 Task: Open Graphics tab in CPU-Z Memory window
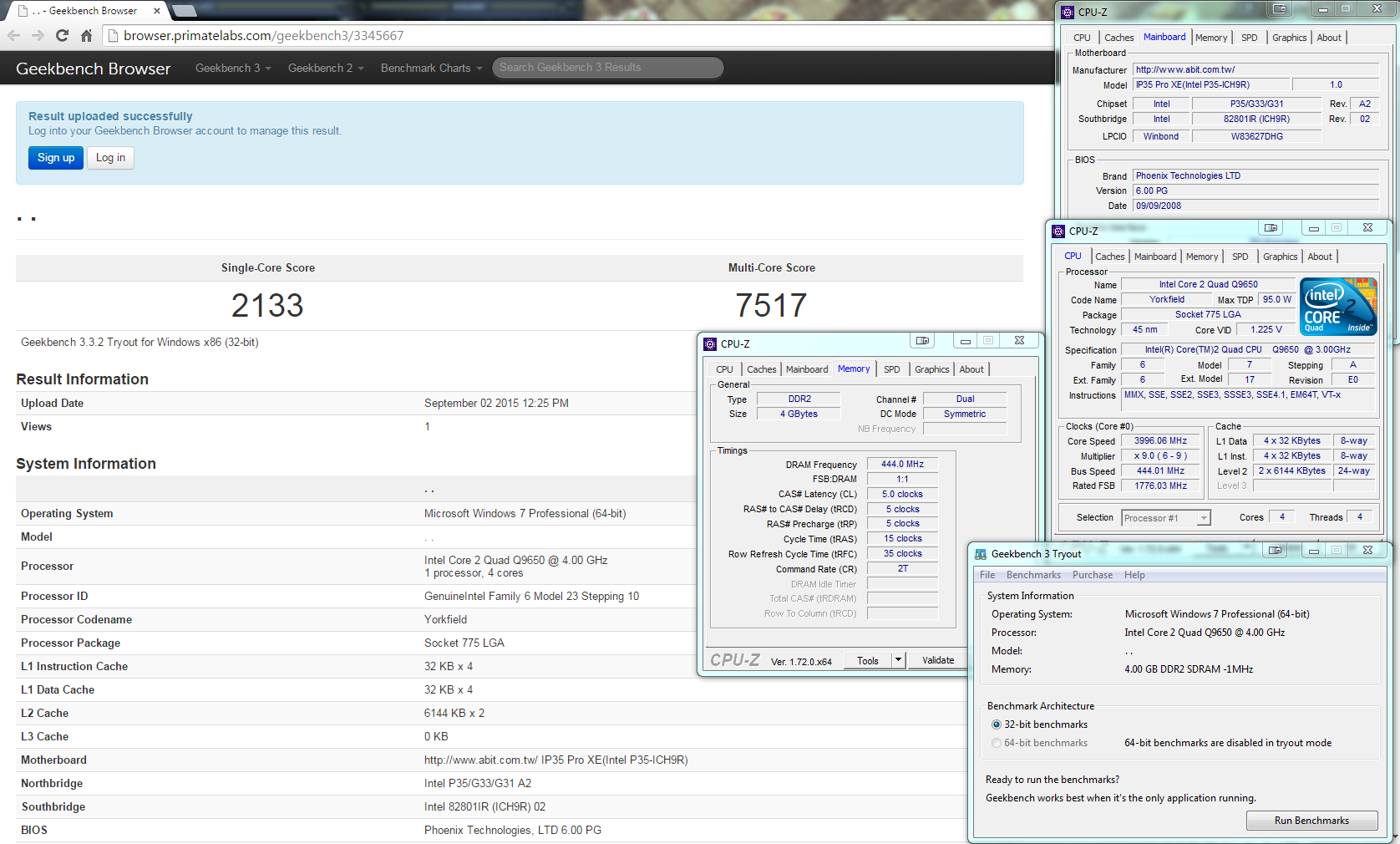pos(931,369)
